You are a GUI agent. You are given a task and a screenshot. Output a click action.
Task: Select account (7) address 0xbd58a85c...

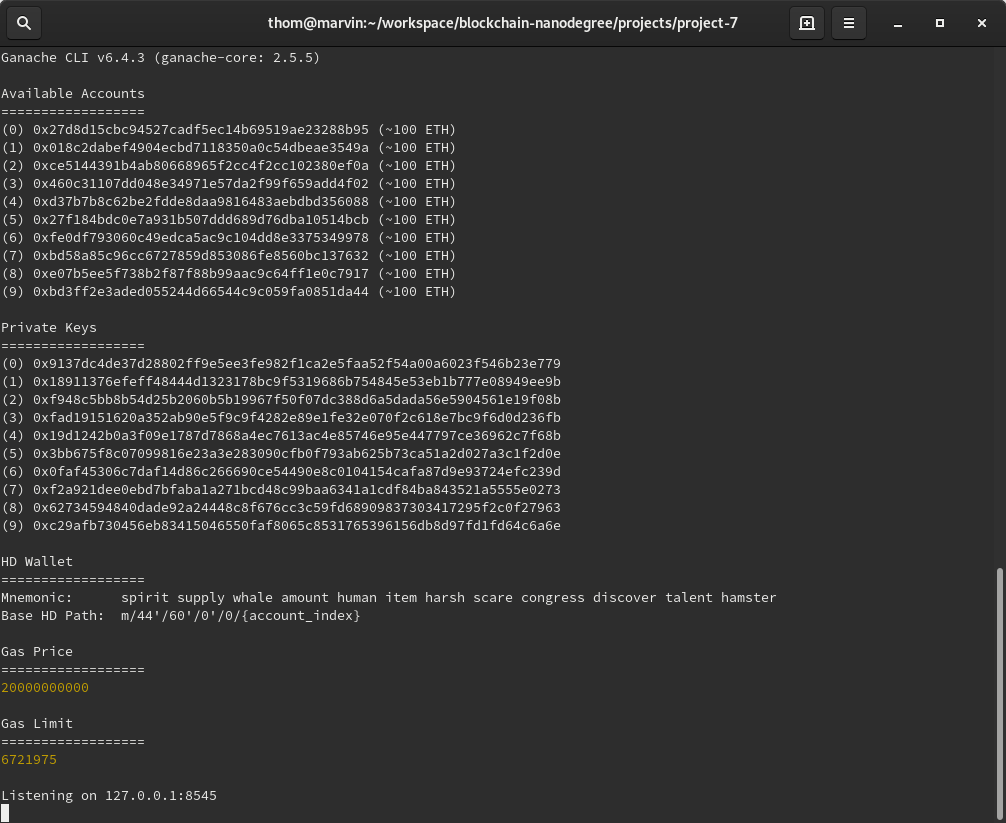[x=201, y=255]
